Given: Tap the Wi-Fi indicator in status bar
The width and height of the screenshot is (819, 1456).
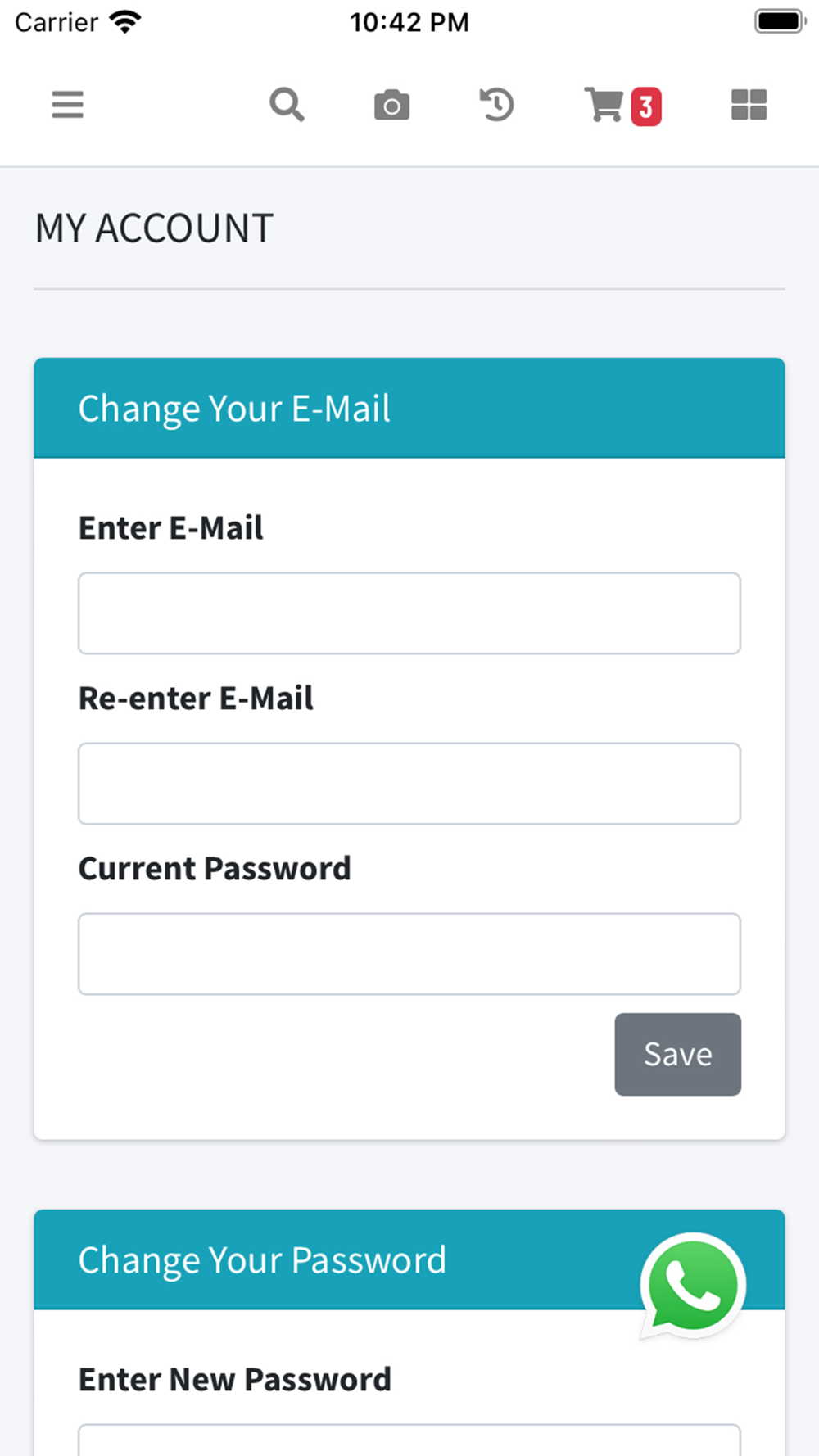Looking at the screenshot, I should (x=125, y=22).
